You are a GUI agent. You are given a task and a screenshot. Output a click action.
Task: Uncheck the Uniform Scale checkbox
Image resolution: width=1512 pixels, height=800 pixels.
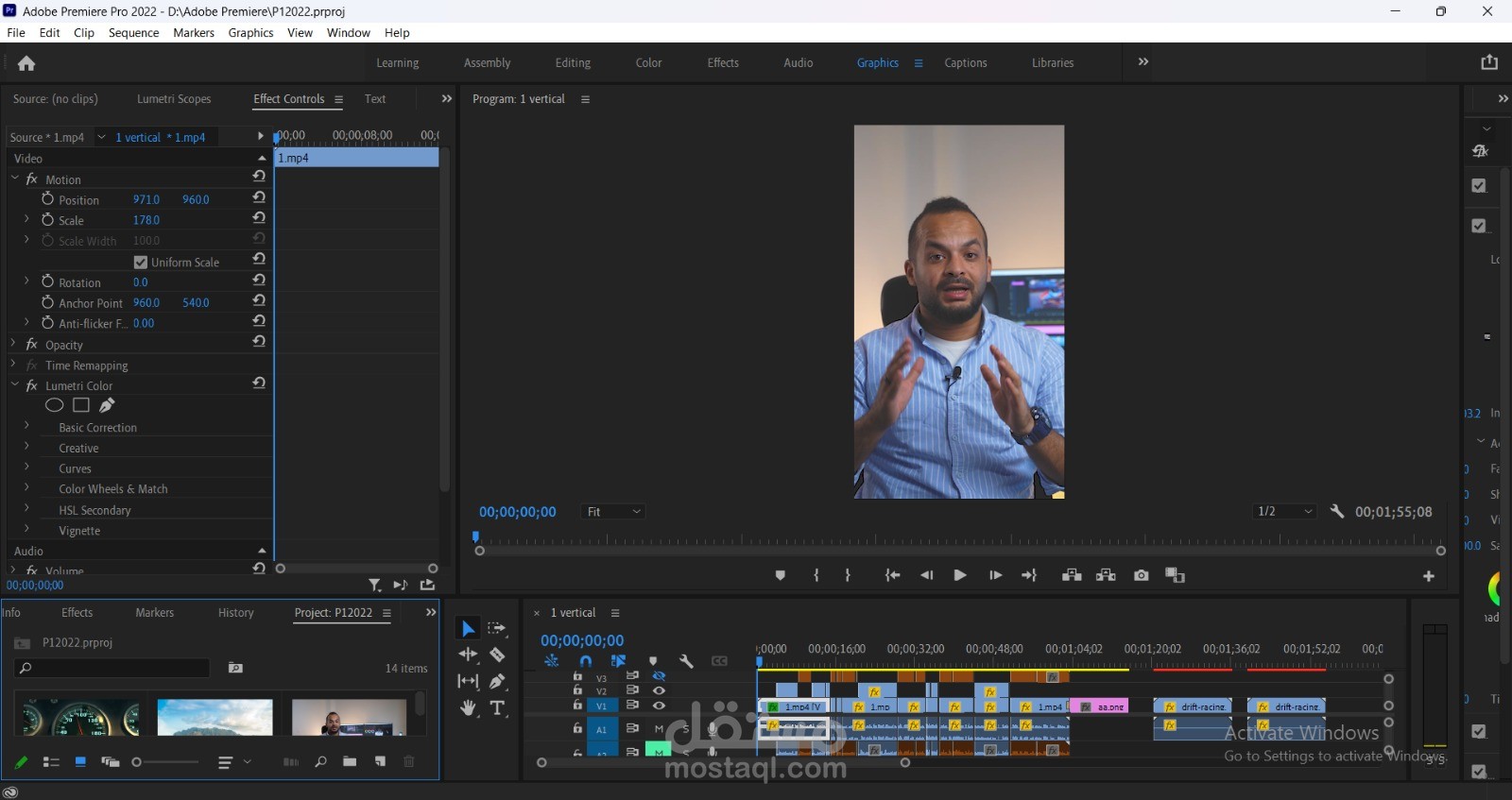(141, 263)
